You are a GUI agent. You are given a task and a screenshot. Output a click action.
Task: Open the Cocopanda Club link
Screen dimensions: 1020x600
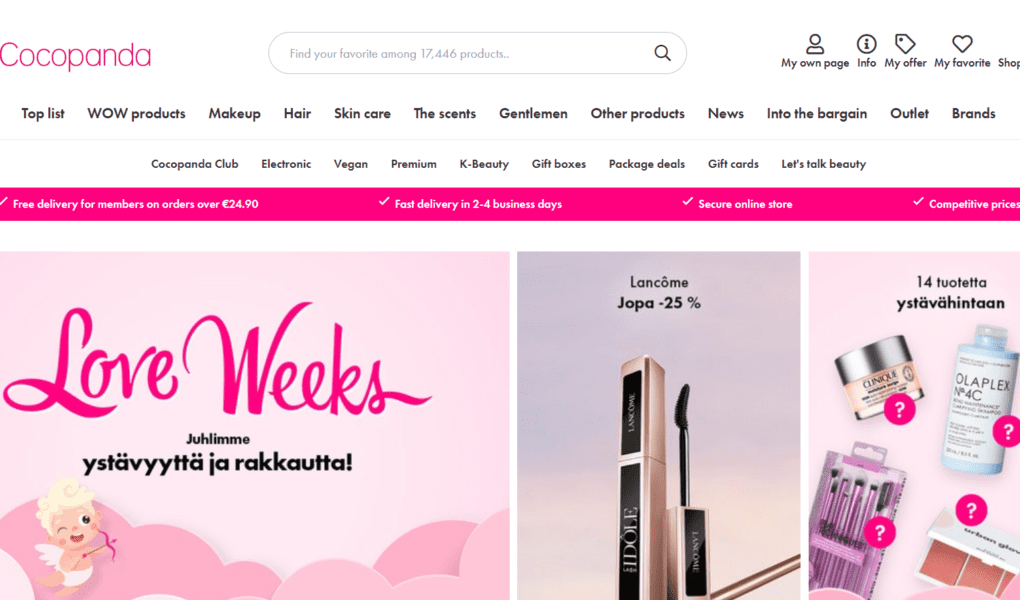tap(195, 164)
